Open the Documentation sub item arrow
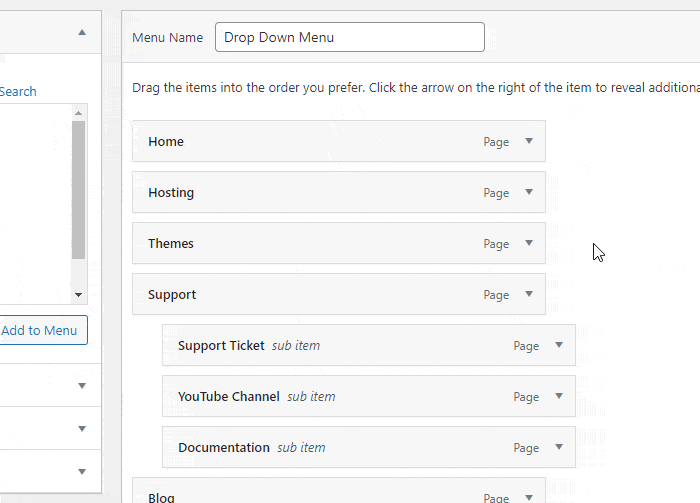This screenshot has width=700, height=503. tap(558, 447)
